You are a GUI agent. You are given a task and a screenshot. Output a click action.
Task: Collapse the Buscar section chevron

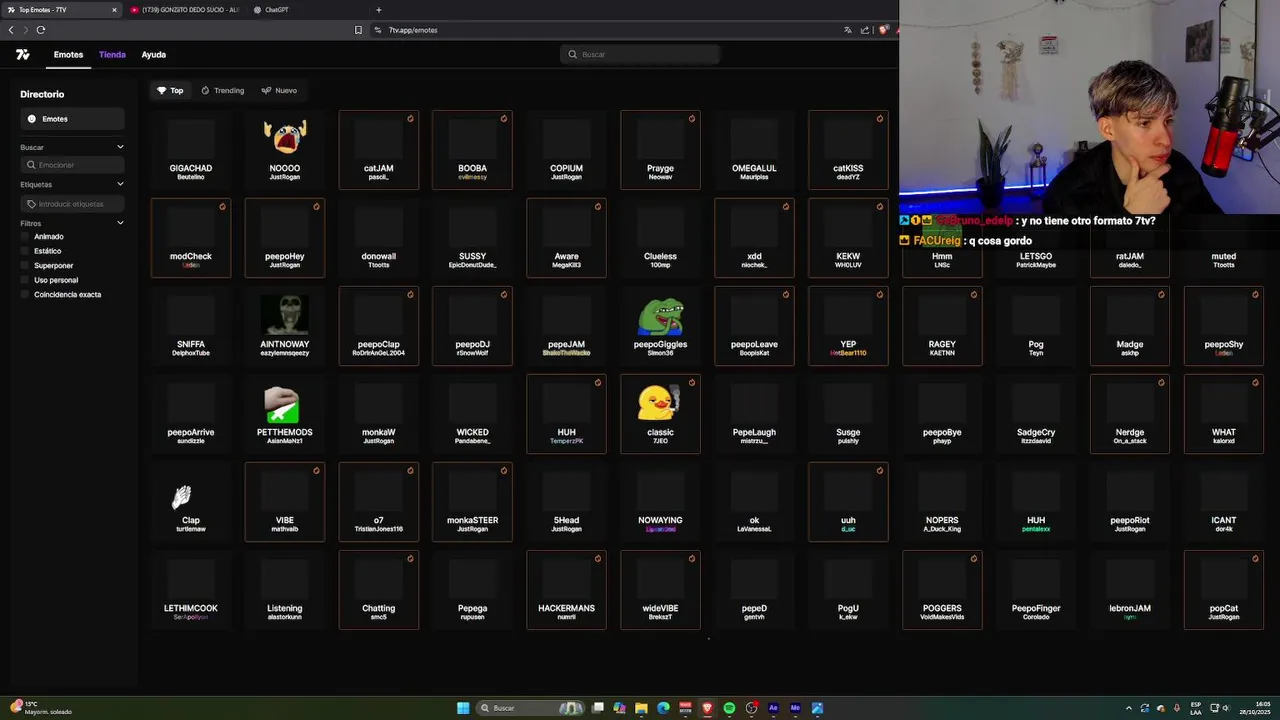[120, 147]
